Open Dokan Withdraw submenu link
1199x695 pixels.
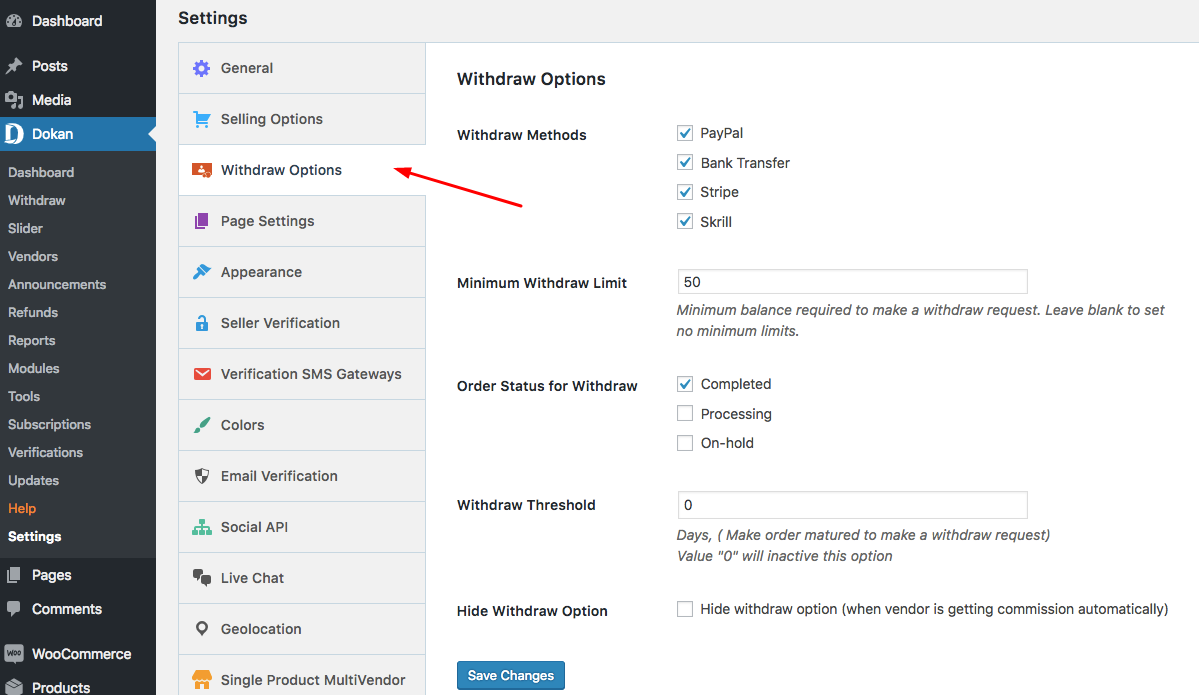[x=37, y=200]
